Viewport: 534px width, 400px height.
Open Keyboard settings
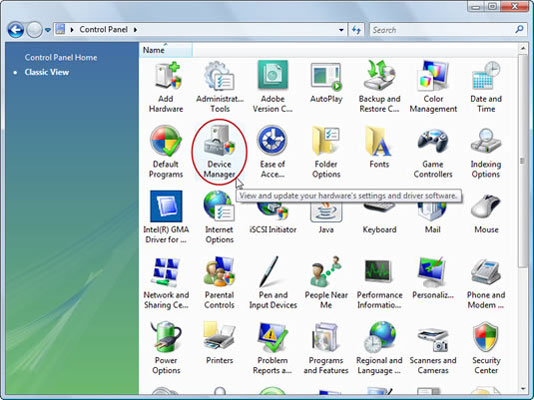coord(379,218)
